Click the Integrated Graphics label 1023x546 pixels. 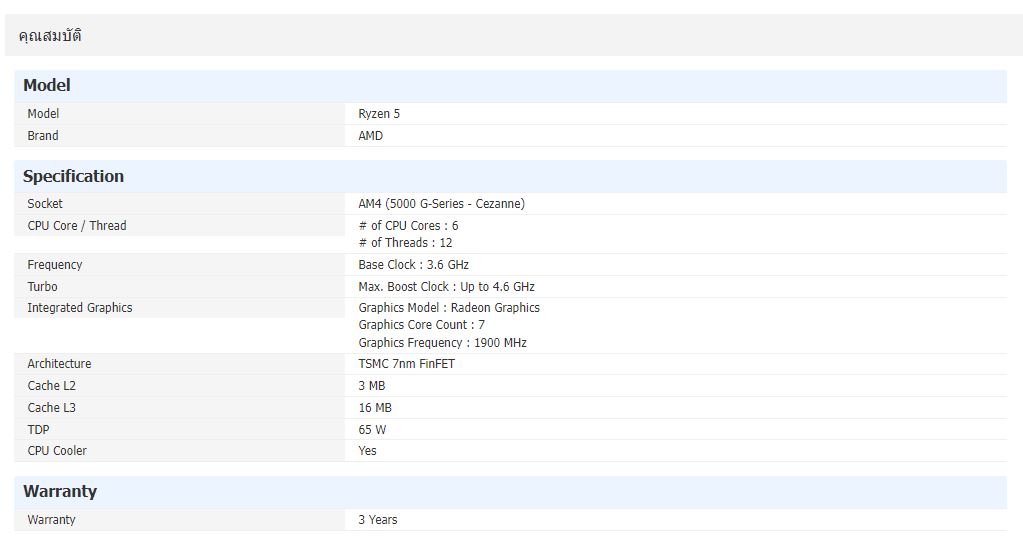[x=79, y=308]
